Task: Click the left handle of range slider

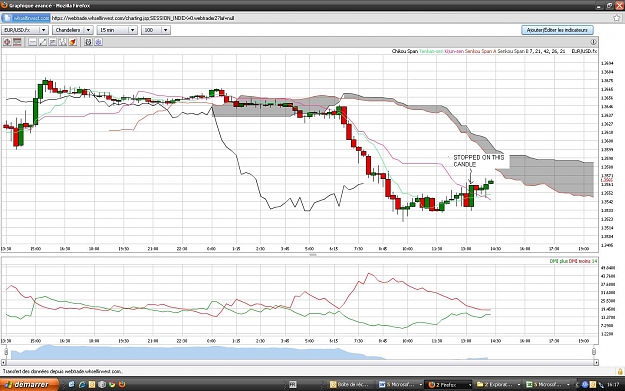Action: [x=6, y=351]
